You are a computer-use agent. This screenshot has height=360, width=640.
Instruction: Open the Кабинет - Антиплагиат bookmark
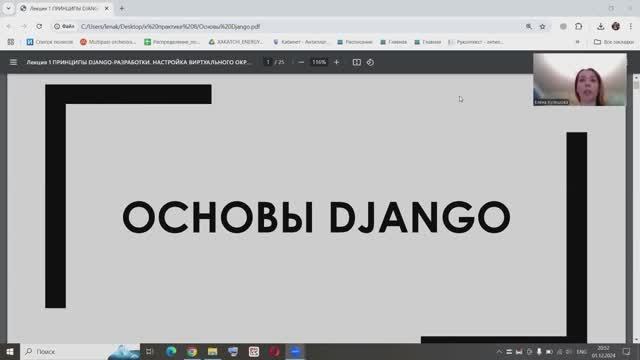pyautogui.click(x=300, y=42)
